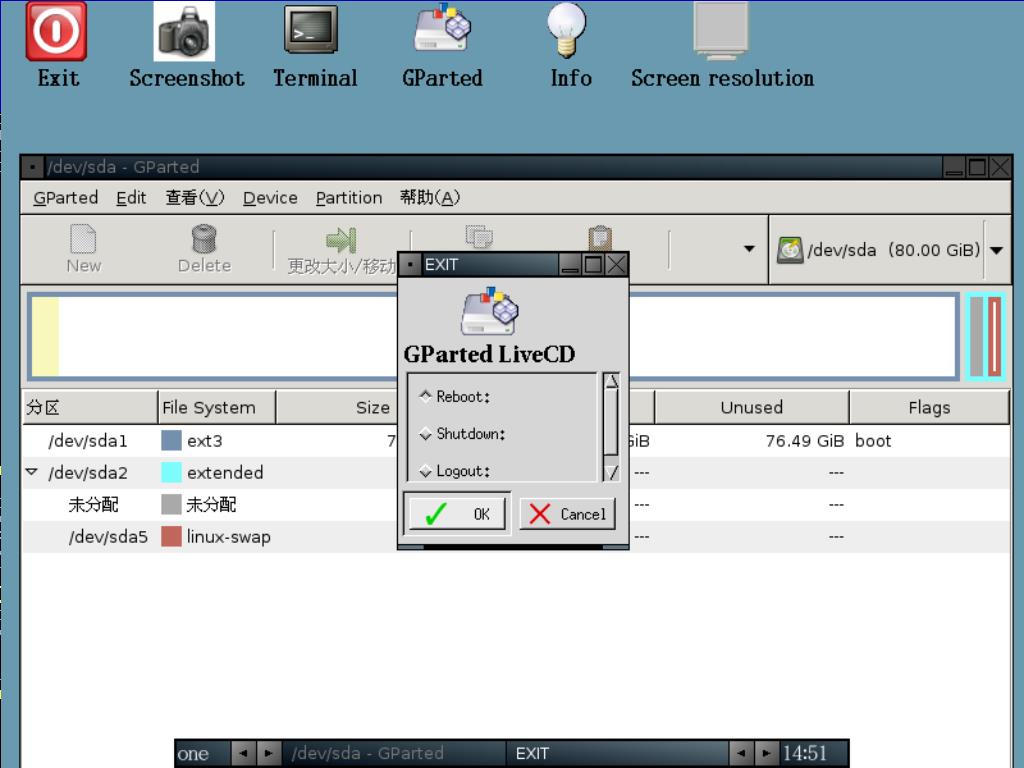This screenshot has height=768, width=1024.
Task: Open the Info light bulb icon
Action: 566,29
